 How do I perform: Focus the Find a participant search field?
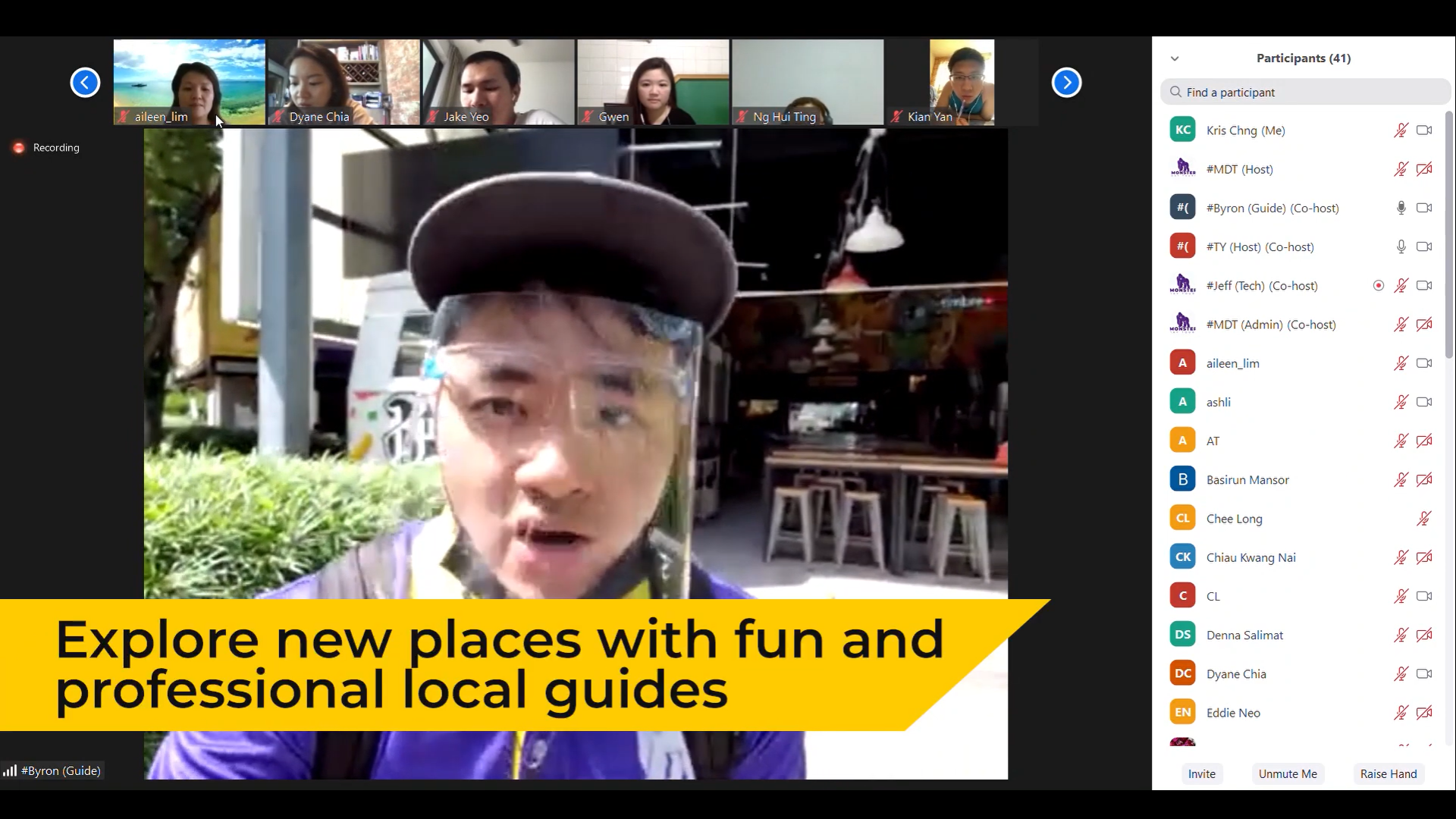[x=1304, y=92]
